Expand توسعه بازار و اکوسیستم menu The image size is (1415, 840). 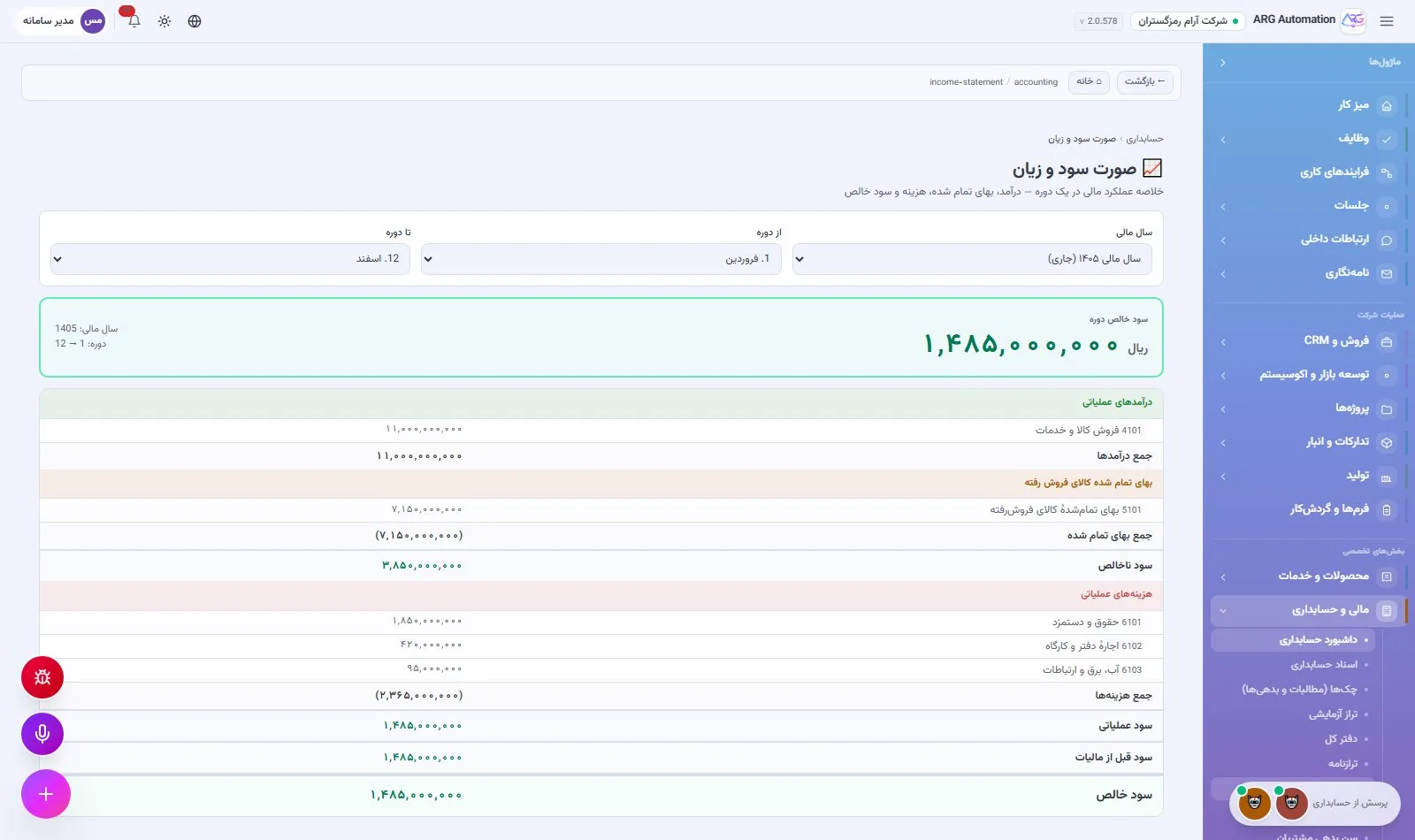click(x=1223, y=375)
